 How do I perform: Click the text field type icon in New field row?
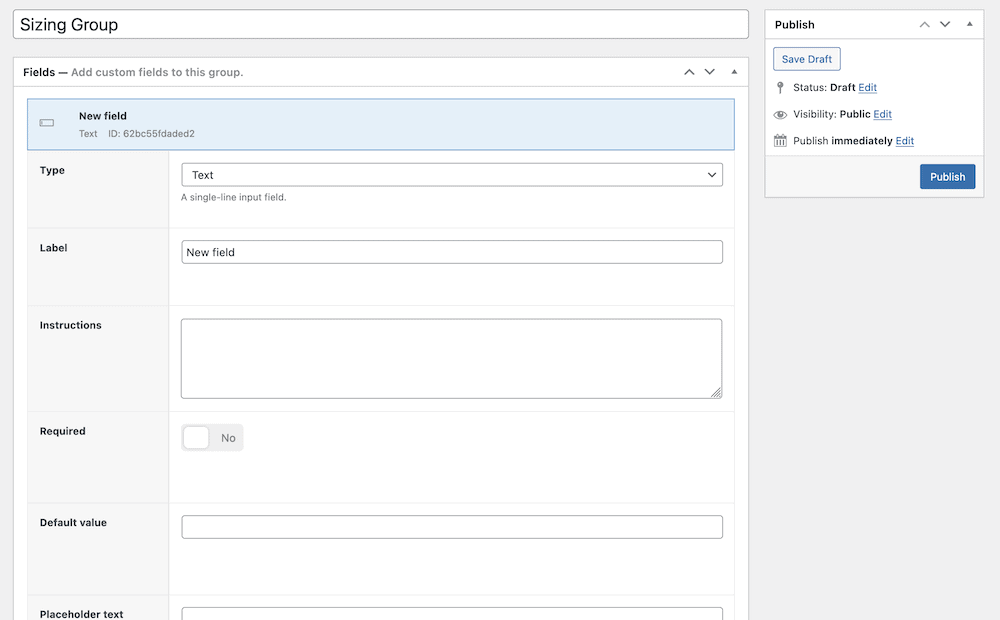47,123
